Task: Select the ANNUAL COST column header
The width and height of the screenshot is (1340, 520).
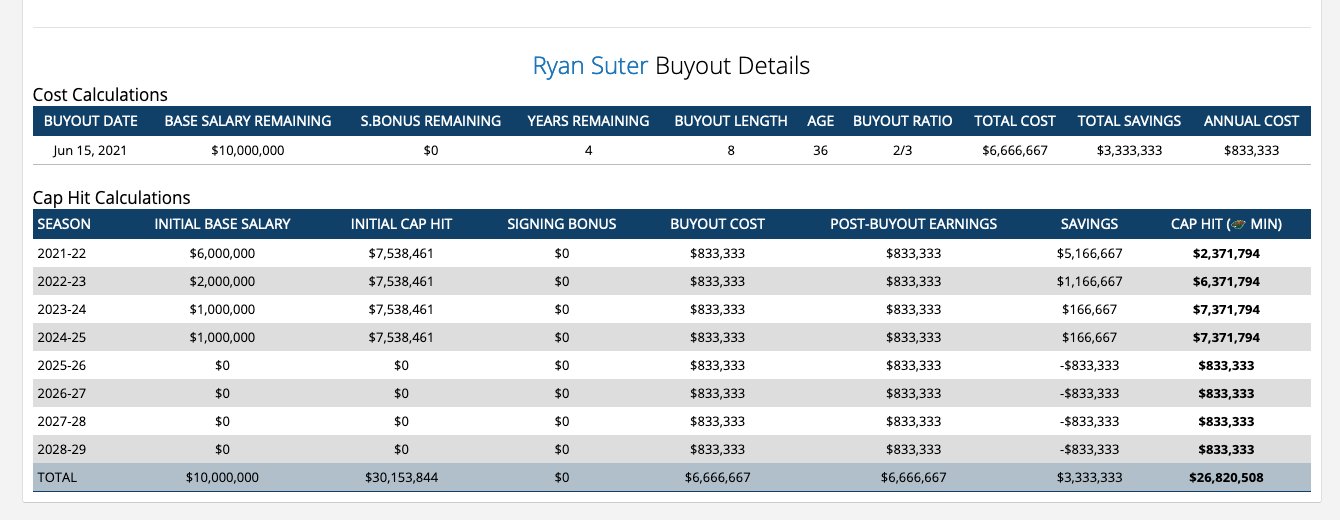Action: (x=1251, y=121)
